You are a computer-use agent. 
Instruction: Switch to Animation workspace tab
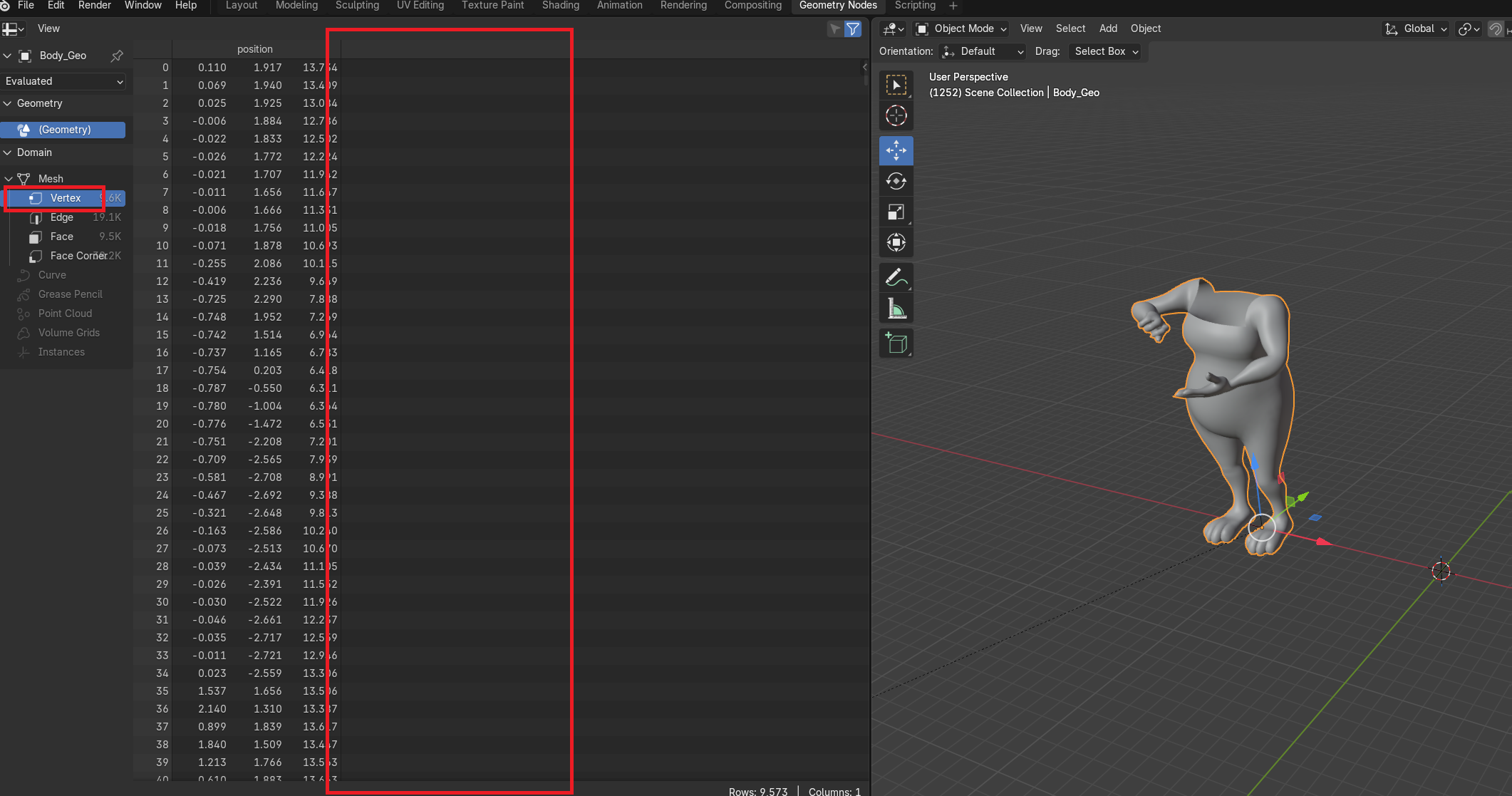(620, 6)
